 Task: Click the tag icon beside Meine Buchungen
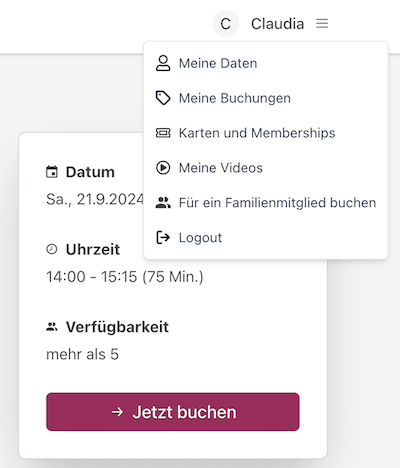coord(163,98)
